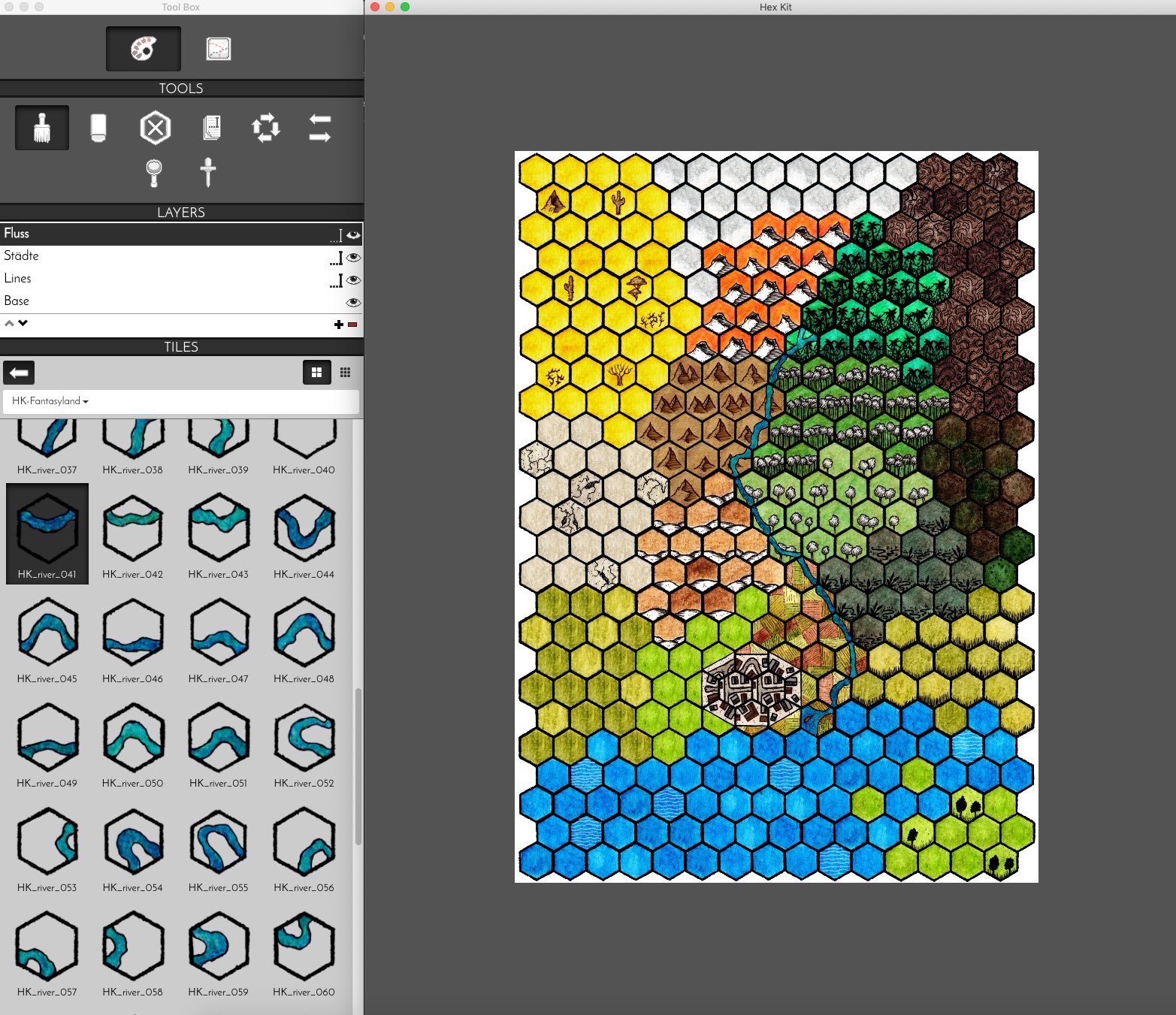1176x1015 pixels.
Task: Switch to the paint palette tab
Action: (x=144, y=49)
